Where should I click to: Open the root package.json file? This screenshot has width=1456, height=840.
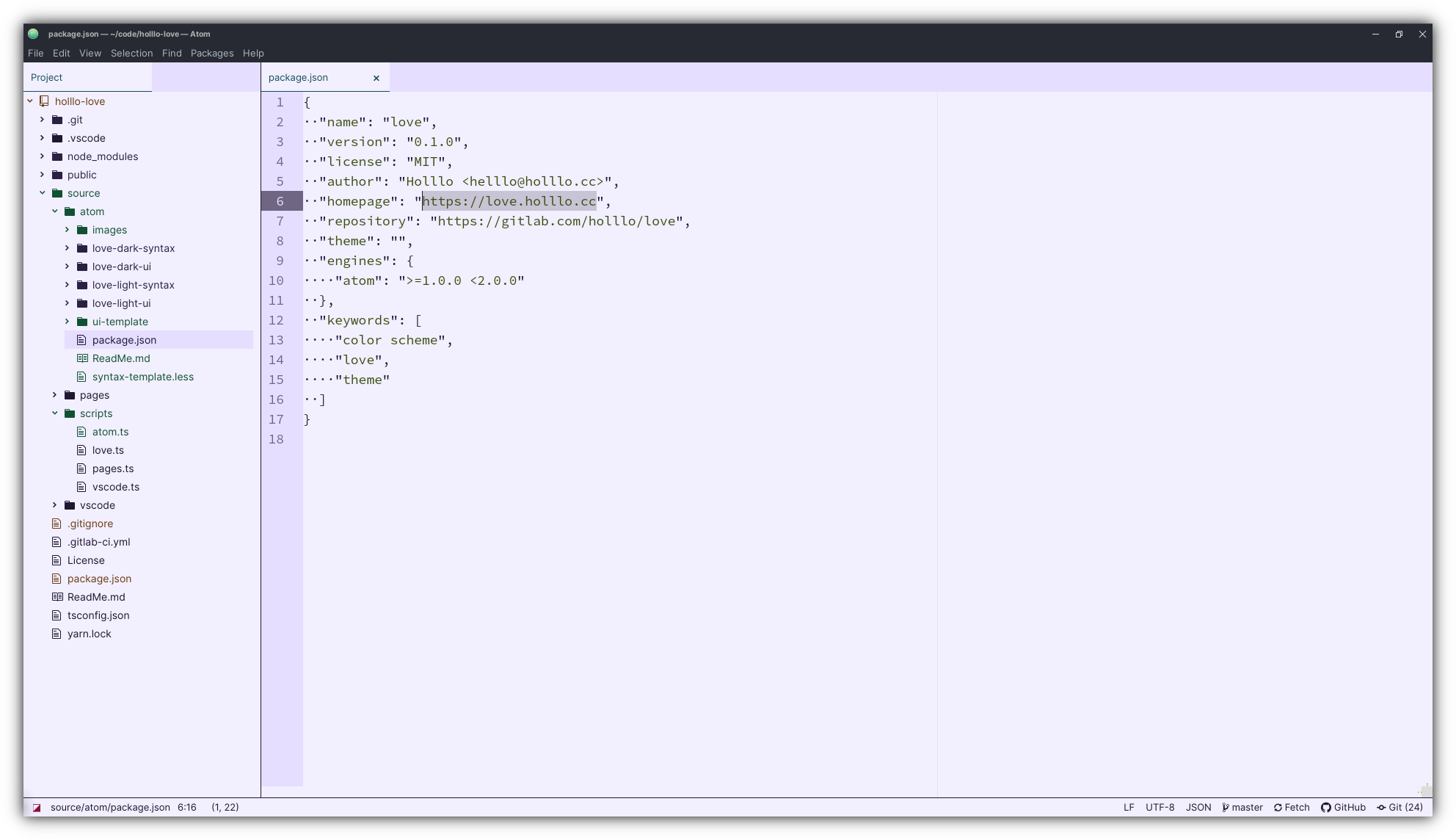click(x=100, y=579)
